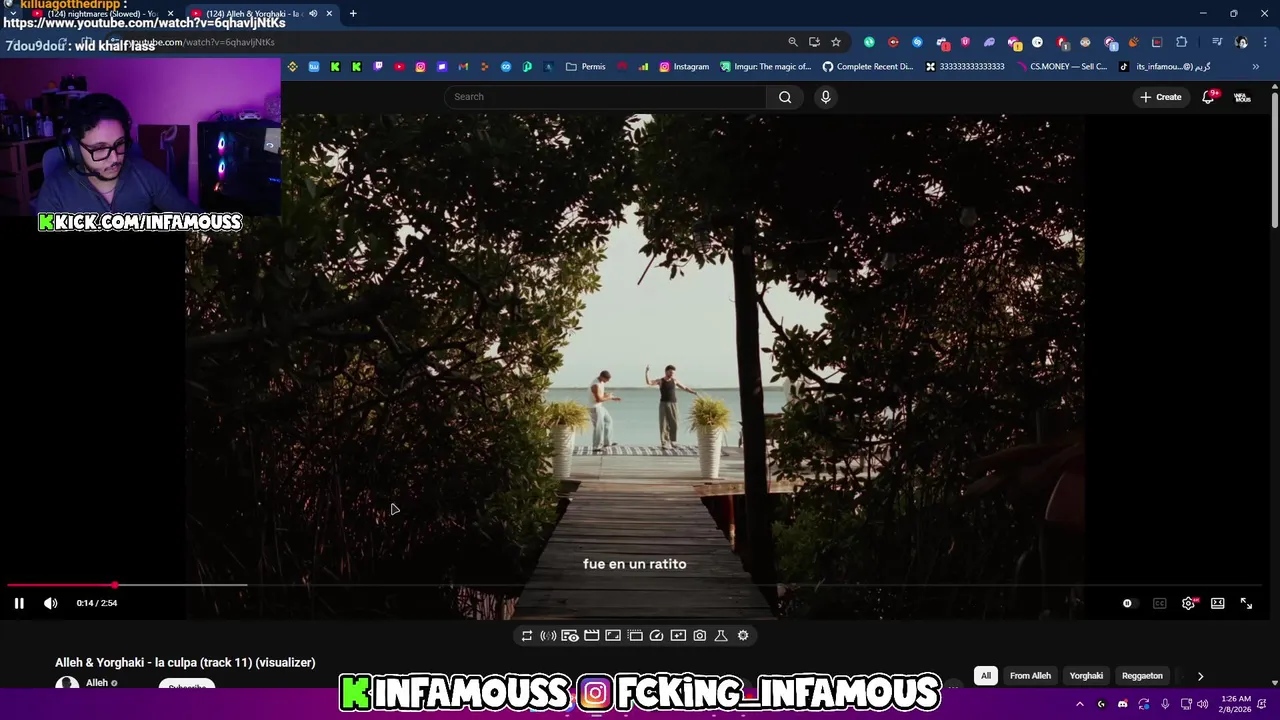Open the Instagram bookmark
Image resolution: width=1280 pixels, height=720 pixels.
point(684,67)
